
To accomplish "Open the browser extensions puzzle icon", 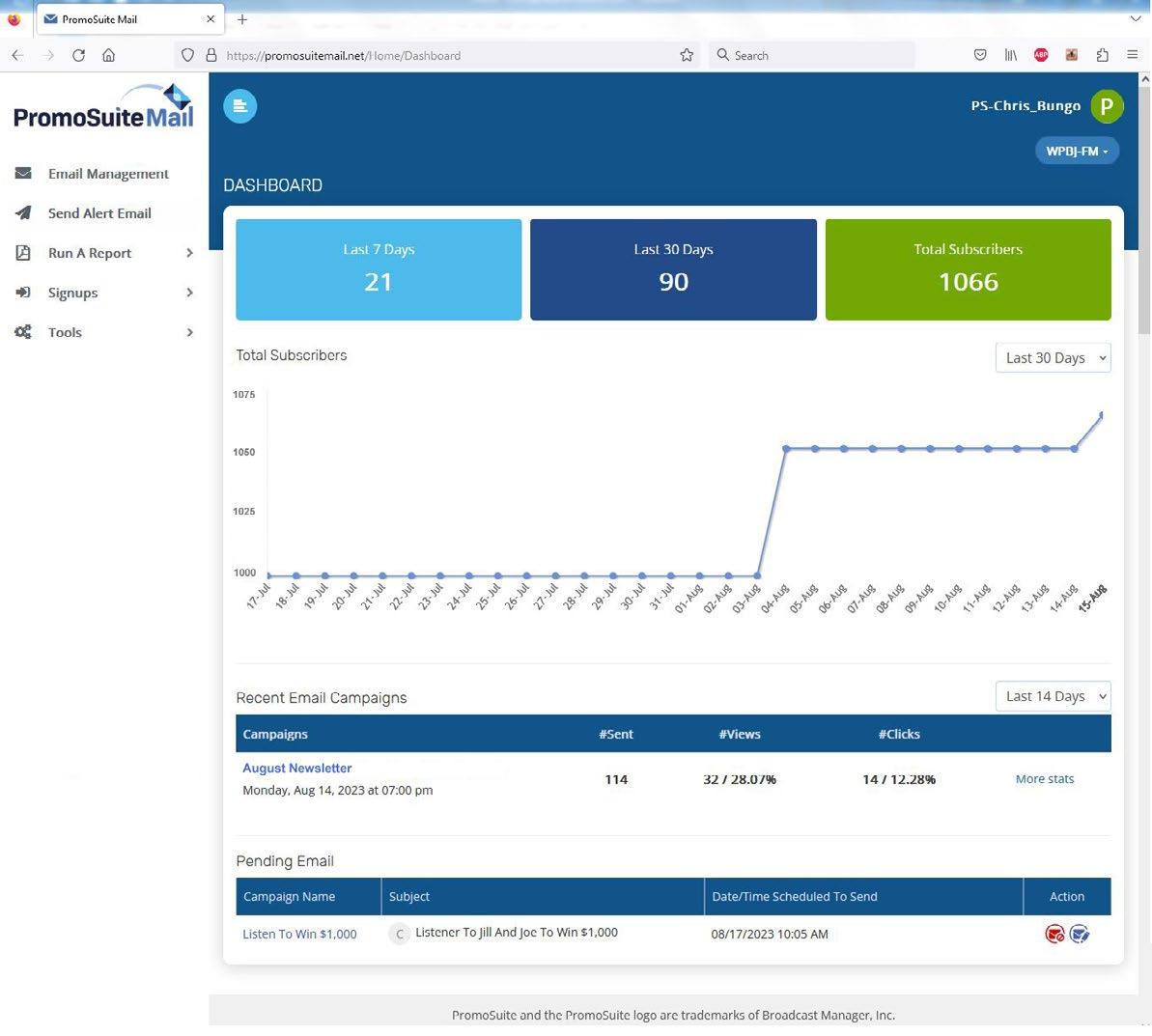I will pos(1102,55).
